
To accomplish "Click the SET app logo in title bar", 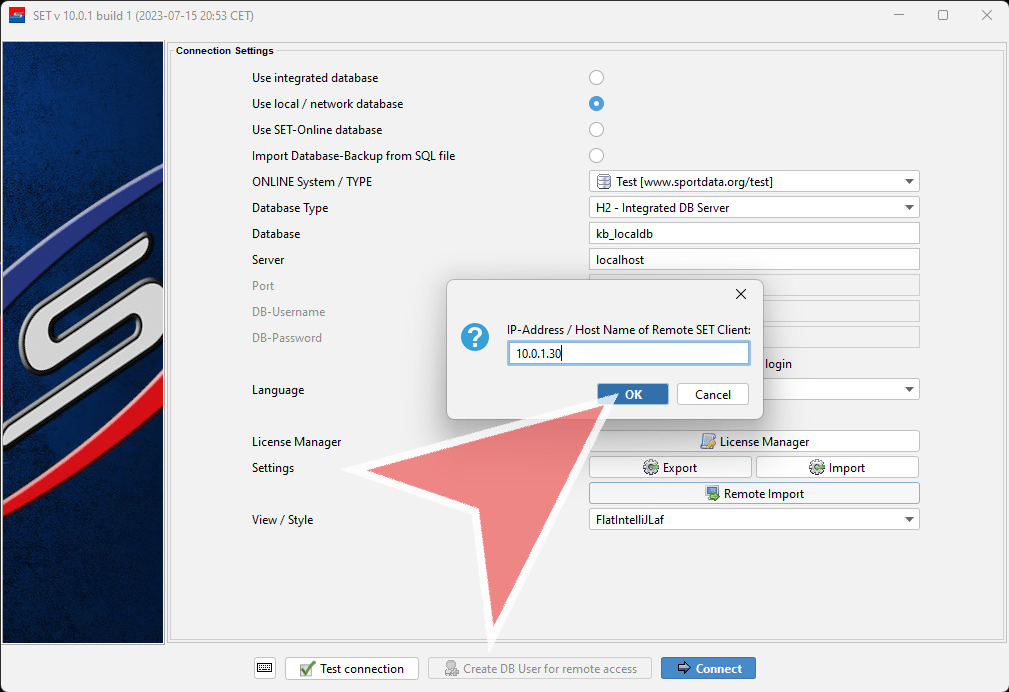I will click(x=16, y=16).
